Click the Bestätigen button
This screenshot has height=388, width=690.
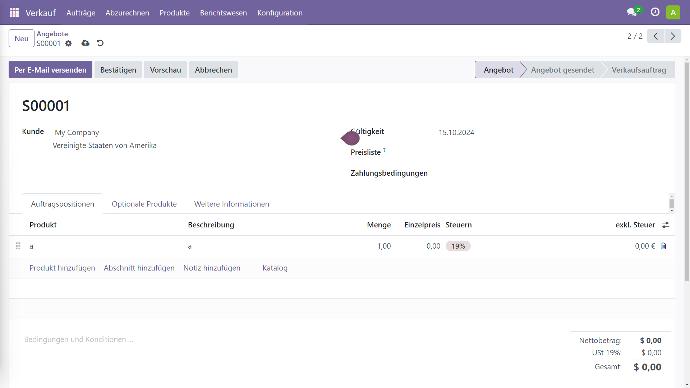118,70
